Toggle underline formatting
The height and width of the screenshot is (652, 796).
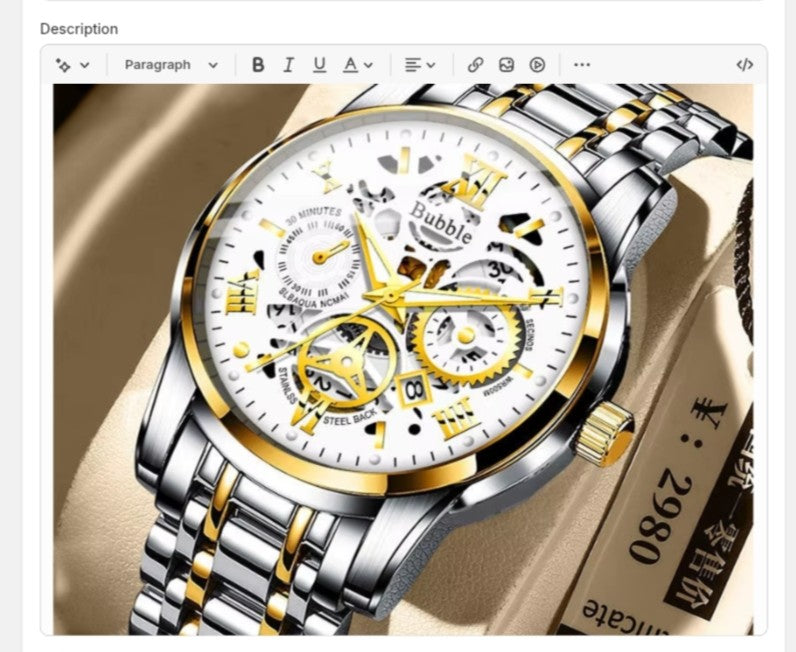(319, 65)
